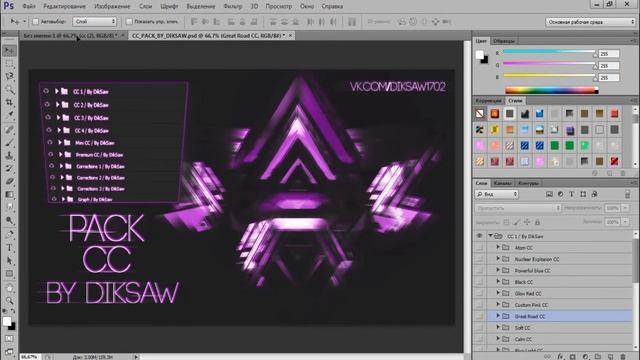Image resolution: width=640 pixels, height=360 pixels.
Task: Switch to the Коррекция tab
Action: tap(489, 100)
